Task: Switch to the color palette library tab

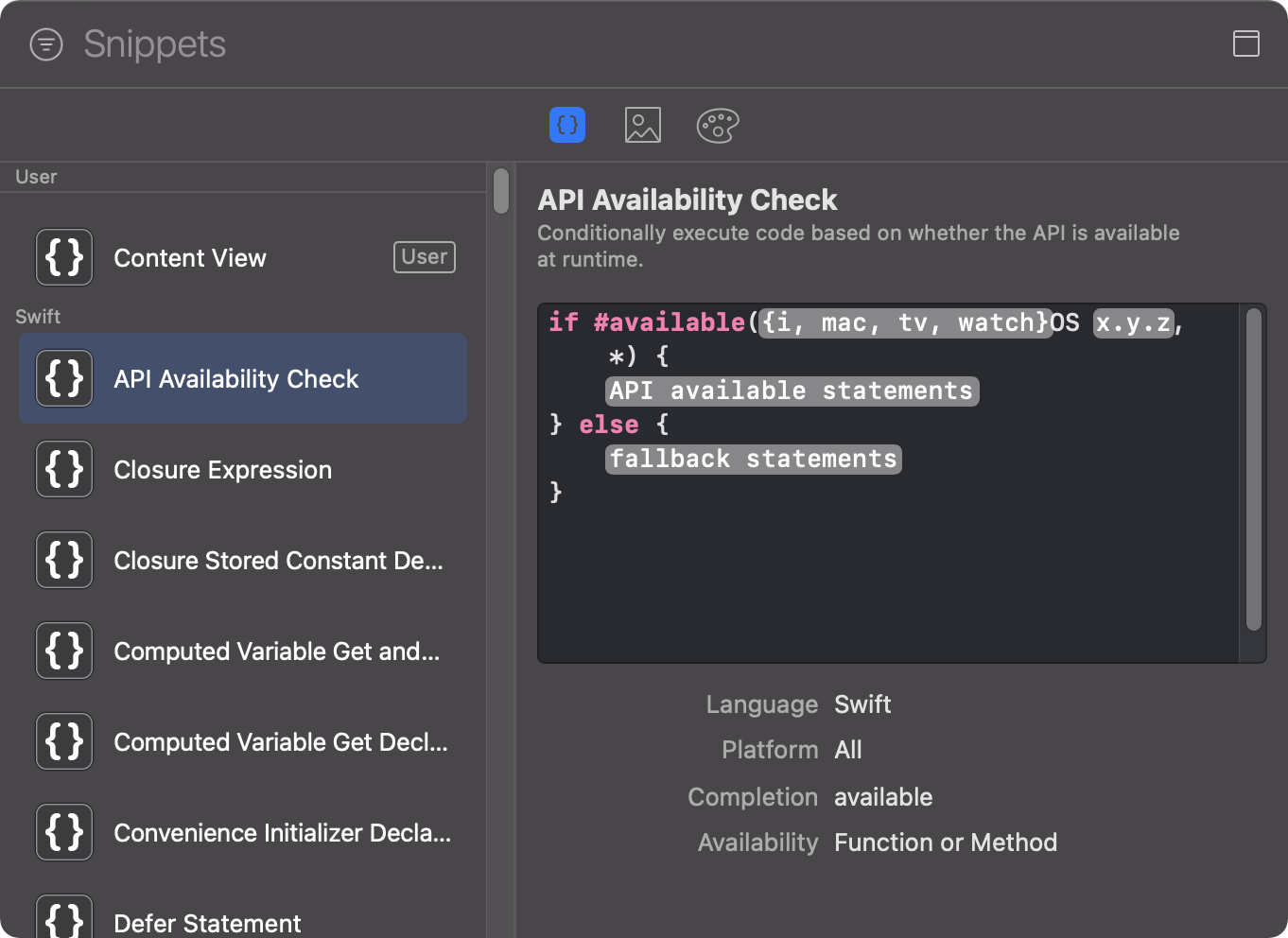Action: click(x=718, y=125)
